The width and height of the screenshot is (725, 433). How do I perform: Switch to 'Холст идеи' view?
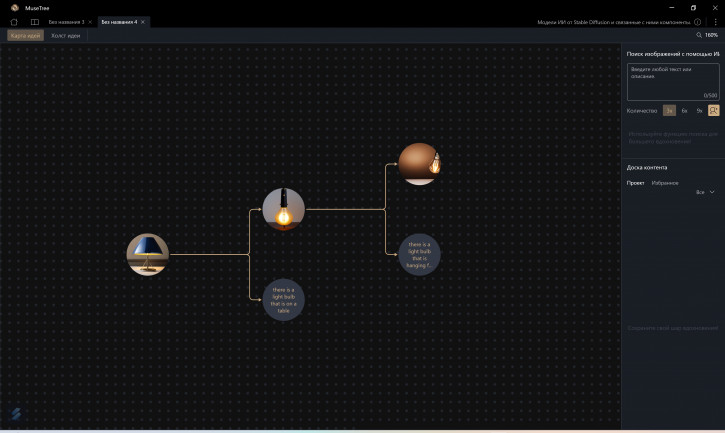[x=65, y=36]
